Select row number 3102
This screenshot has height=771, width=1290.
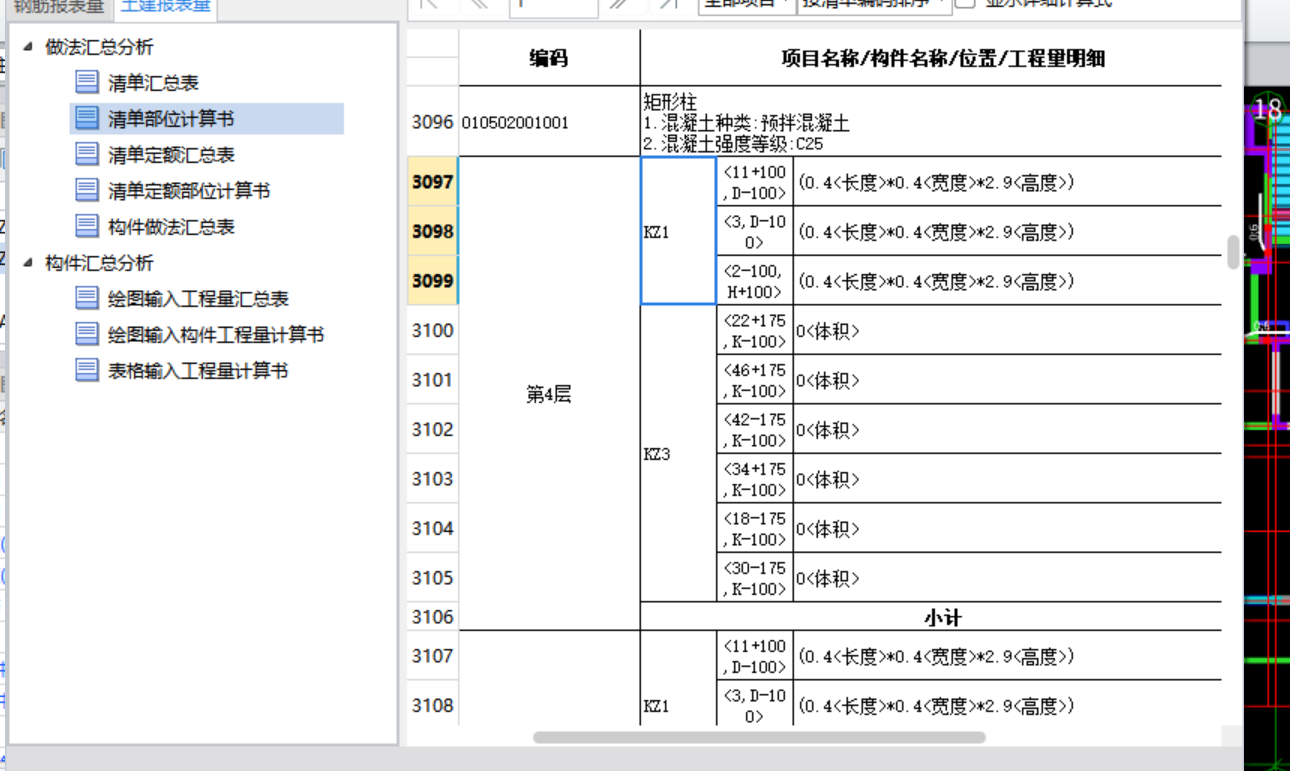coord(433,429)
